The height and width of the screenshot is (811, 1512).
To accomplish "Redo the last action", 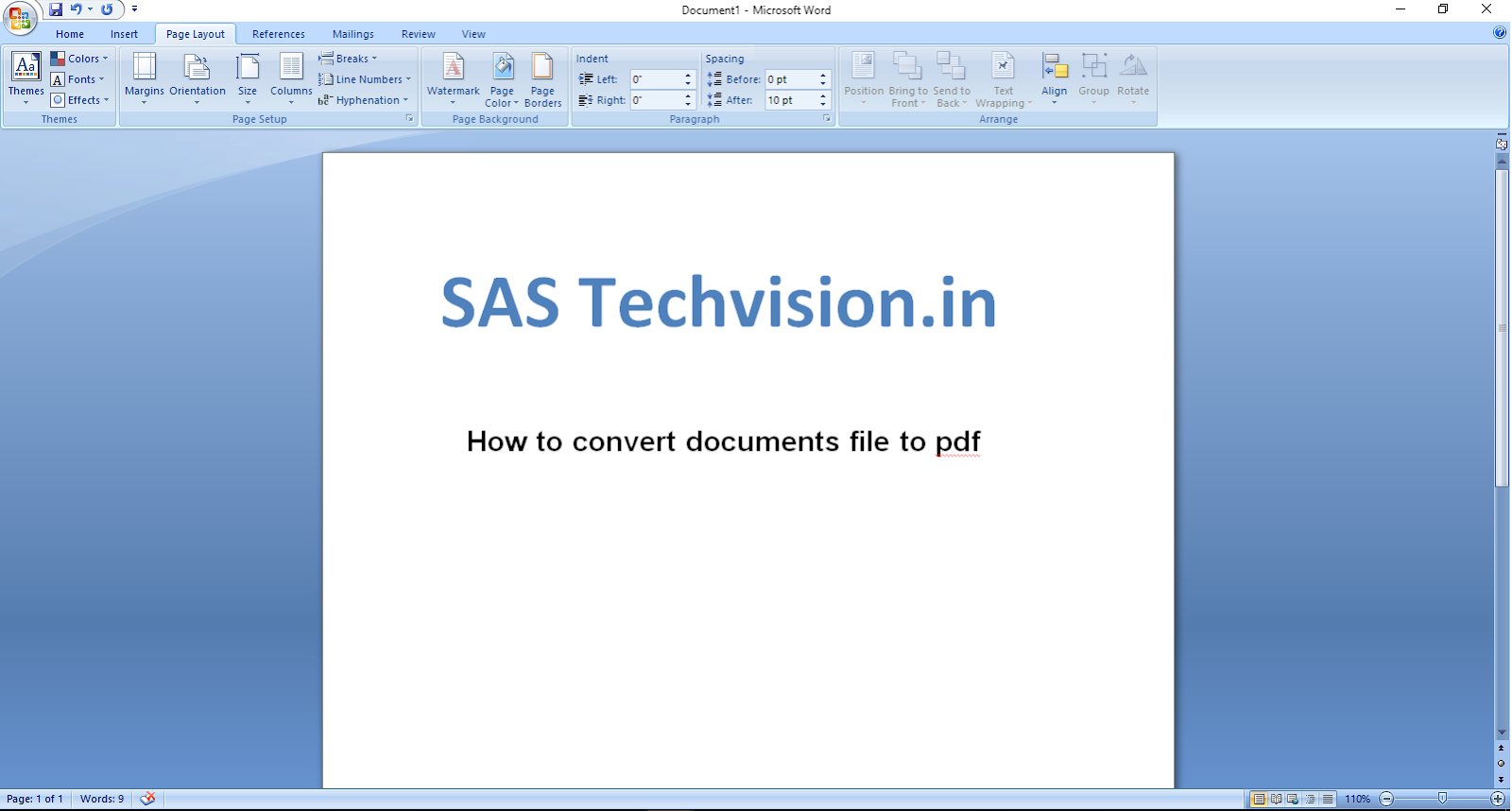I will 107,9.
